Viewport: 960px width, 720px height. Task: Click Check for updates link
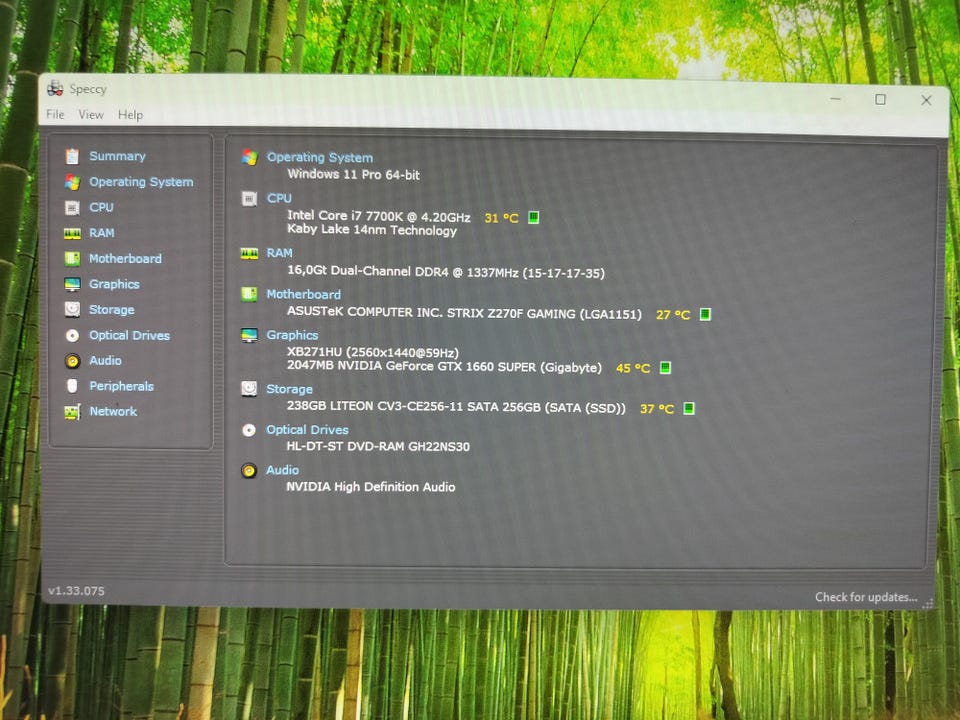pos(866,597)
